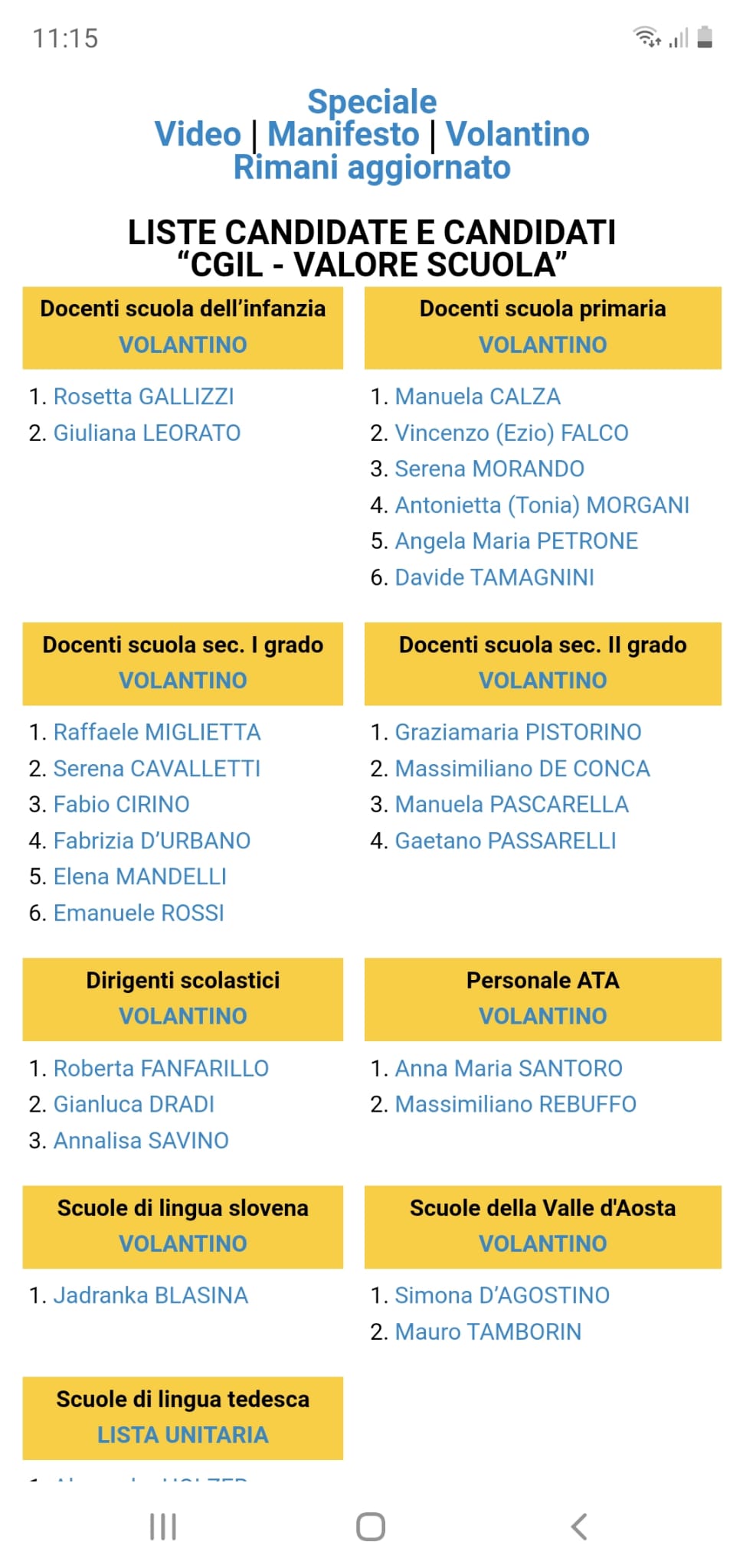This screenshot has height=1568, width=743.
Task: Open Volantino under Personale ATA
Action: [x=542, y=1016]
